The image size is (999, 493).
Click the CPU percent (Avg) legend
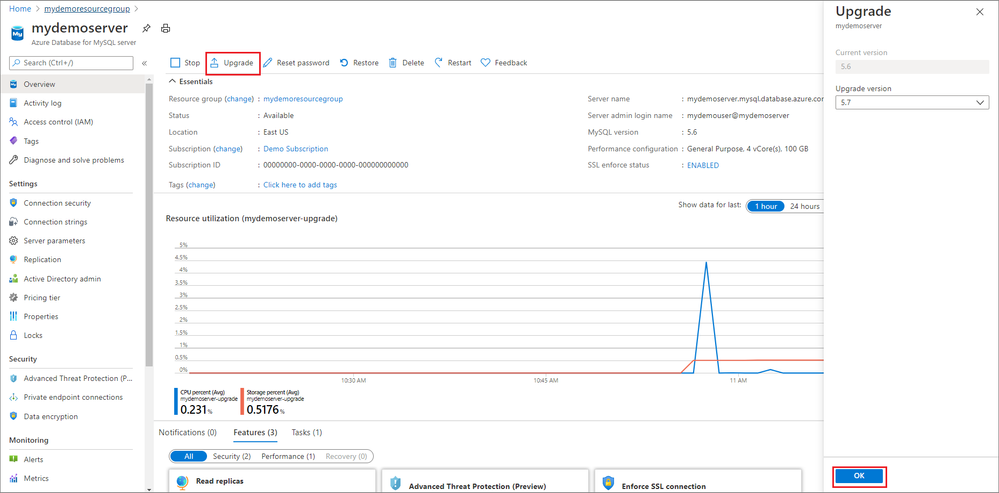click(206, 401)
